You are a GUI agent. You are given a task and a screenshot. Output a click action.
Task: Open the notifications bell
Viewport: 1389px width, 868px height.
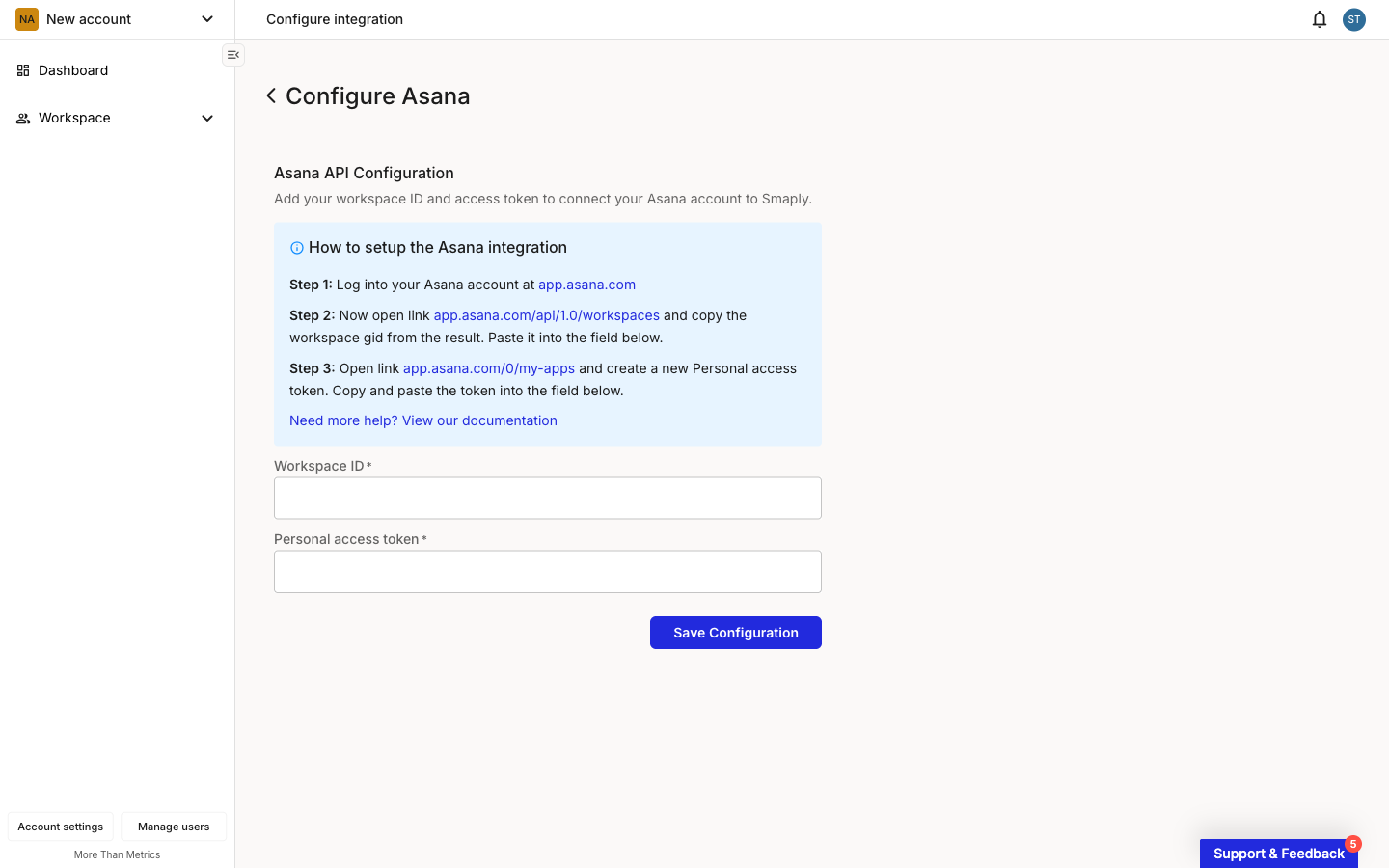pyautogui.click(x=1320, y=19)
